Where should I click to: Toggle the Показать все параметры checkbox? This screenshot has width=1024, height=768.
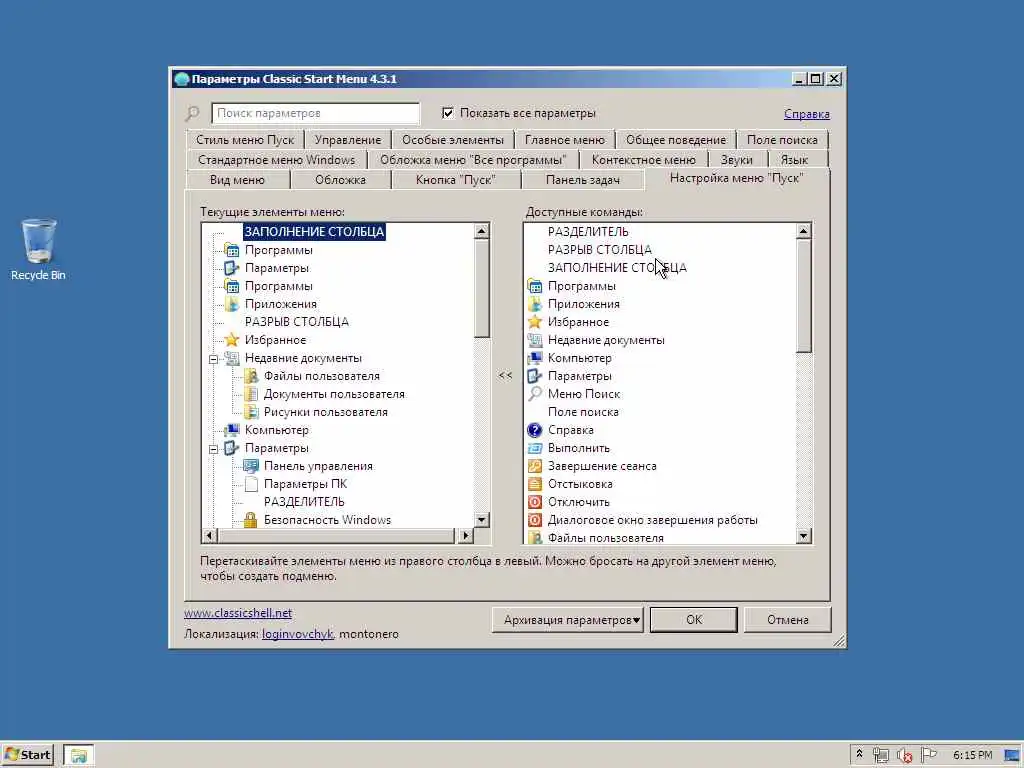coord(448,113)
